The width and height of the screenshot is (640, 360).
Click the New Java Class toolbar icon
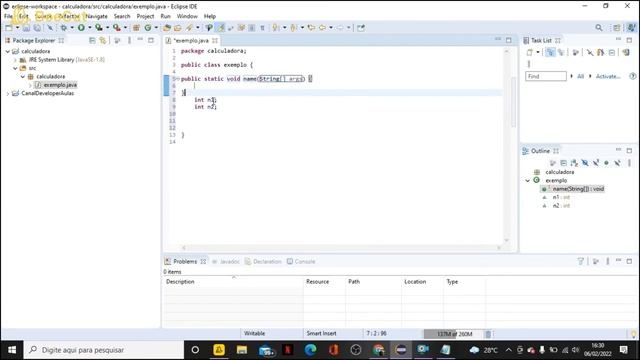[148, 28]
